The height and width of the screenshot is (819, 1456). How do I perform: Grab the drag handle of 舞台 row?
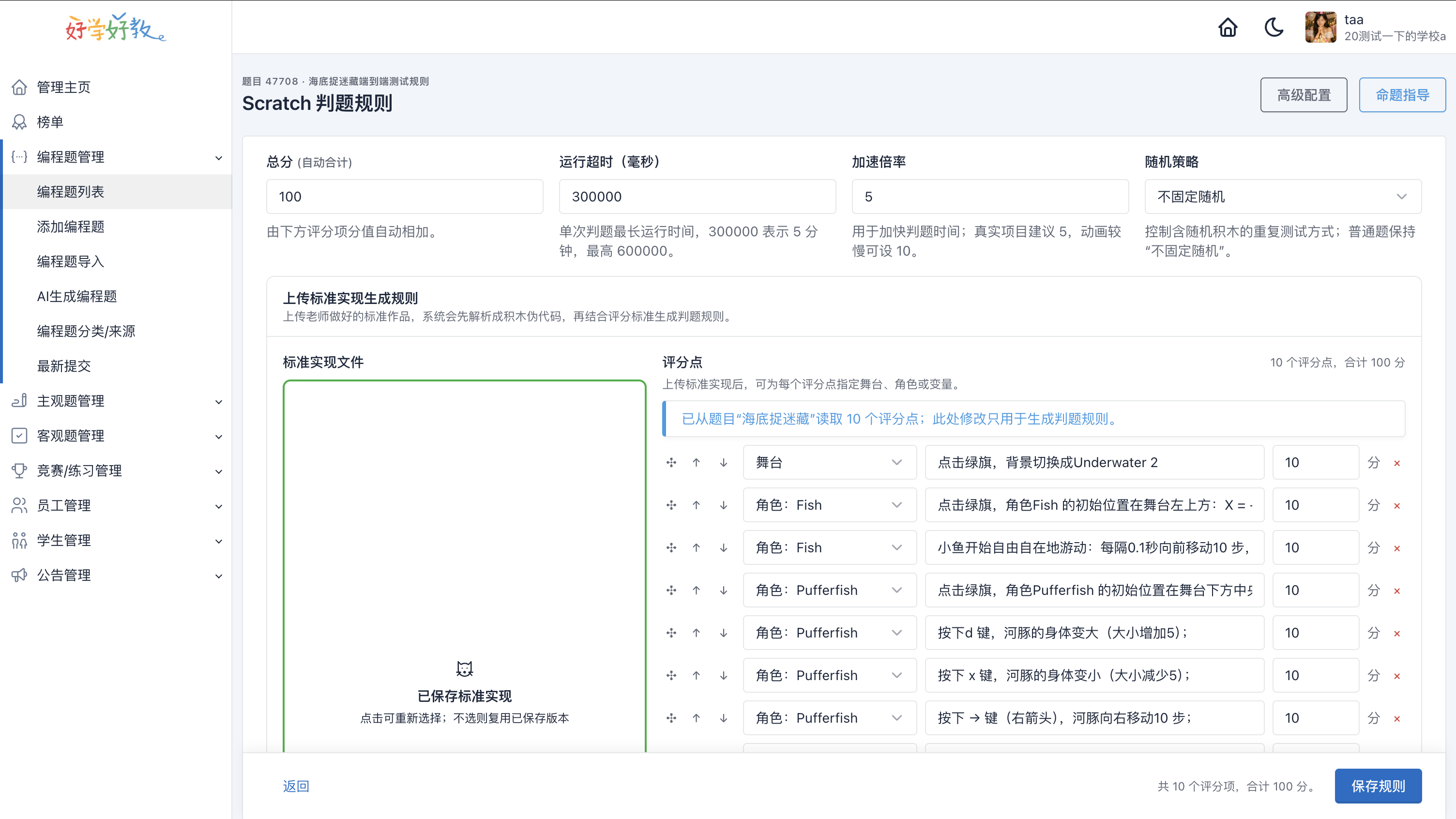click(x=671, y=462)
